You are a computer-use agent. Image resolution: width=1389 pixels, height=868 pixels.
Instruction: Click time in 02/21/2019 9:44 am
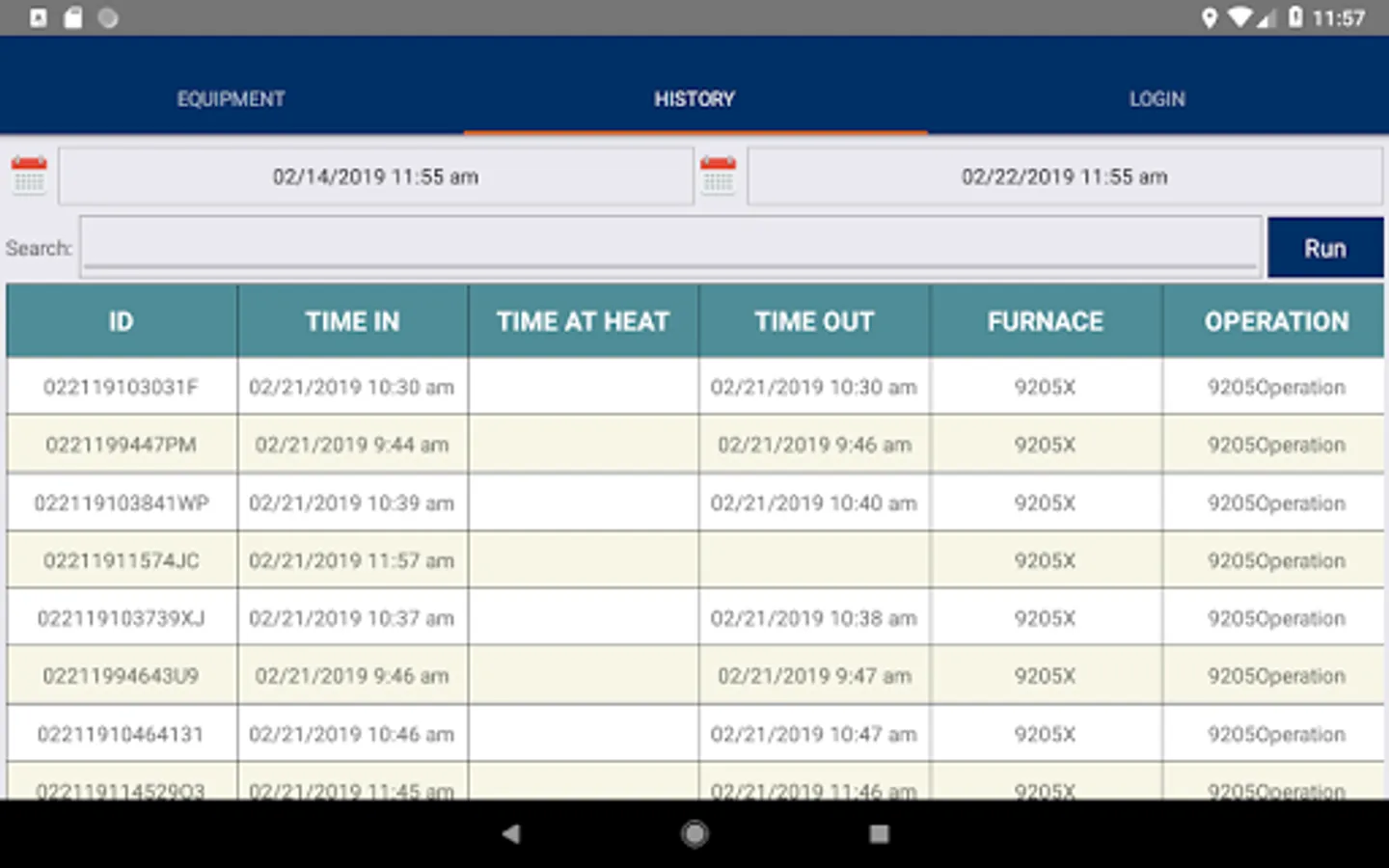[x=352, y=445]
